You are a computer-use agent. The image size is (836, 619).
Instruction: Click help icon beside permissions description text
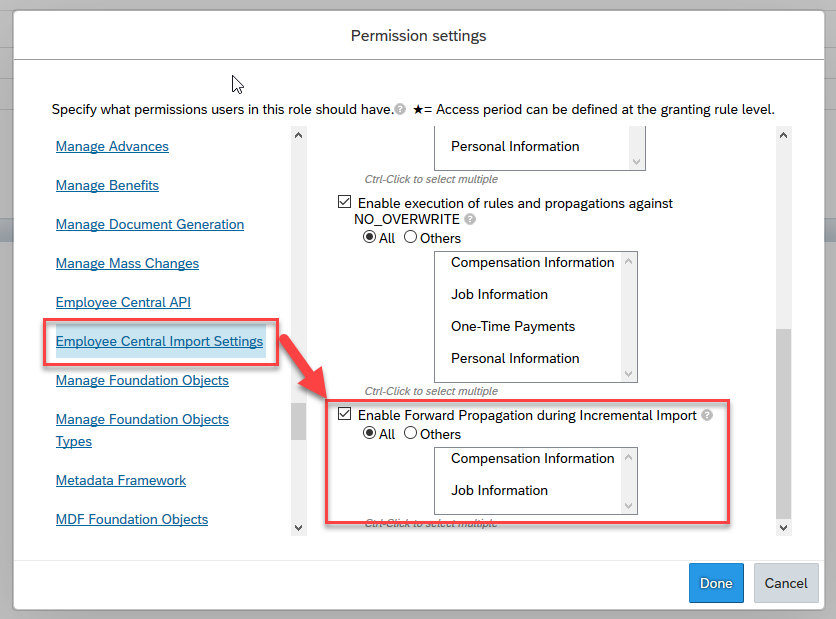[400, 109]
